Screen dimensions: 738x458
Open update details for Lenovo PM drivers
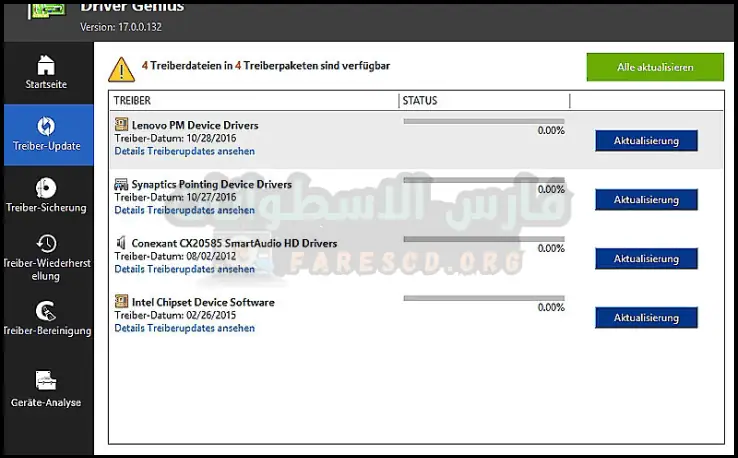(184, 152)
